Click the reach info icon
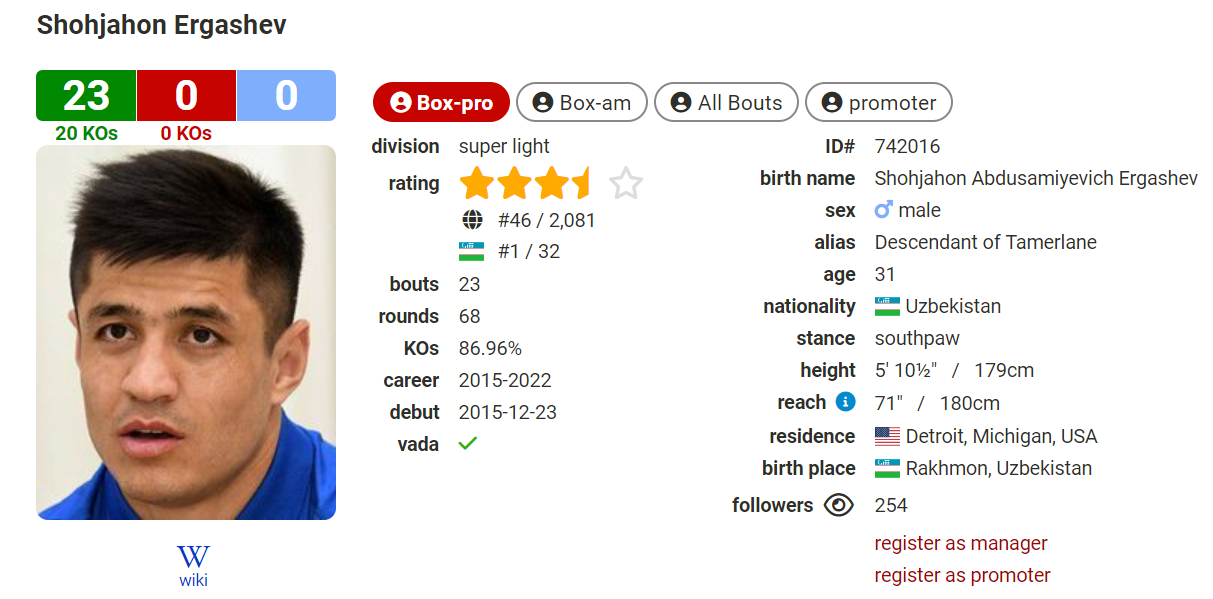This screenshot has height=599, width=1213. click(x=845, y=402)
